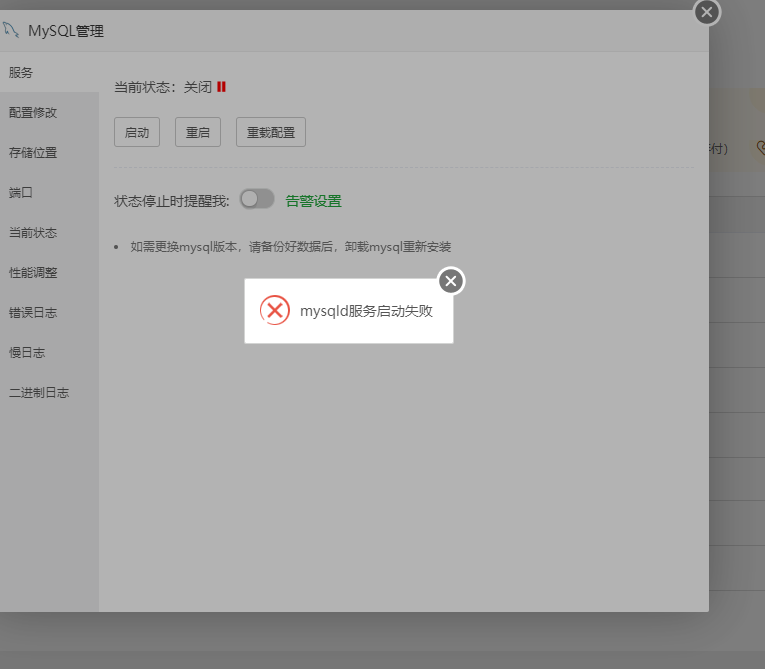Open the 慢日志 tab
The image size is (765, 669).
tap(49, 352)
